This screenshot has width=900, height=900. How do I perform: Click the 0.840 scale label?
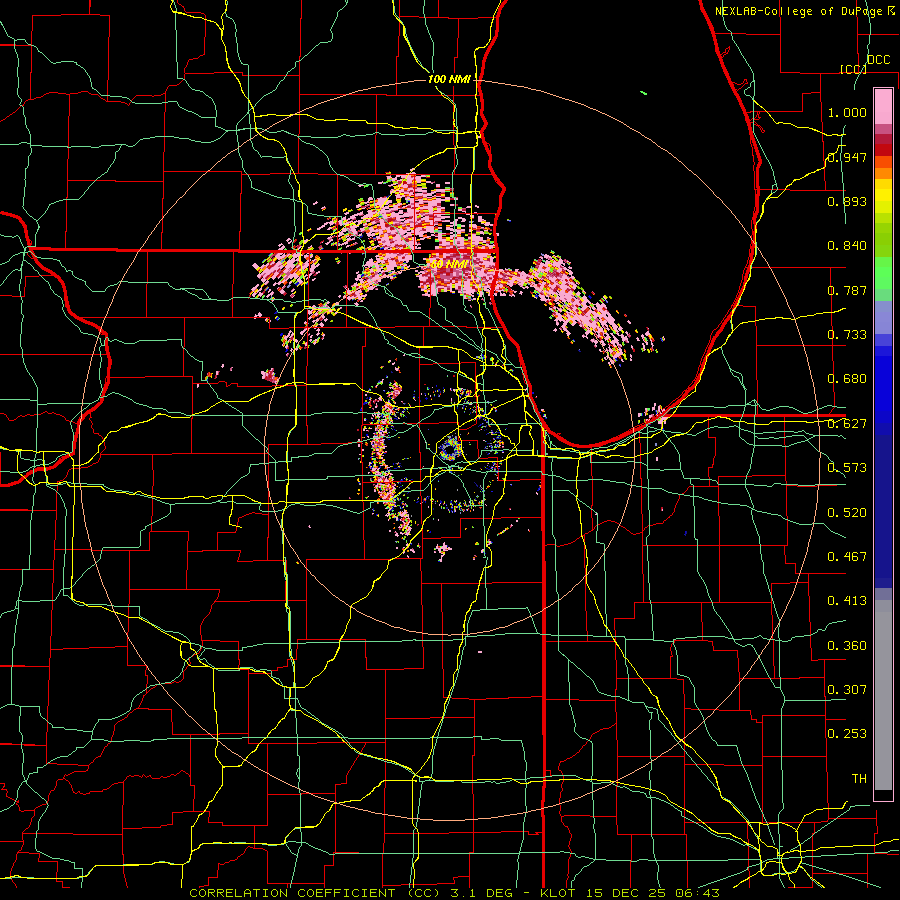click(x=847, y=246)
